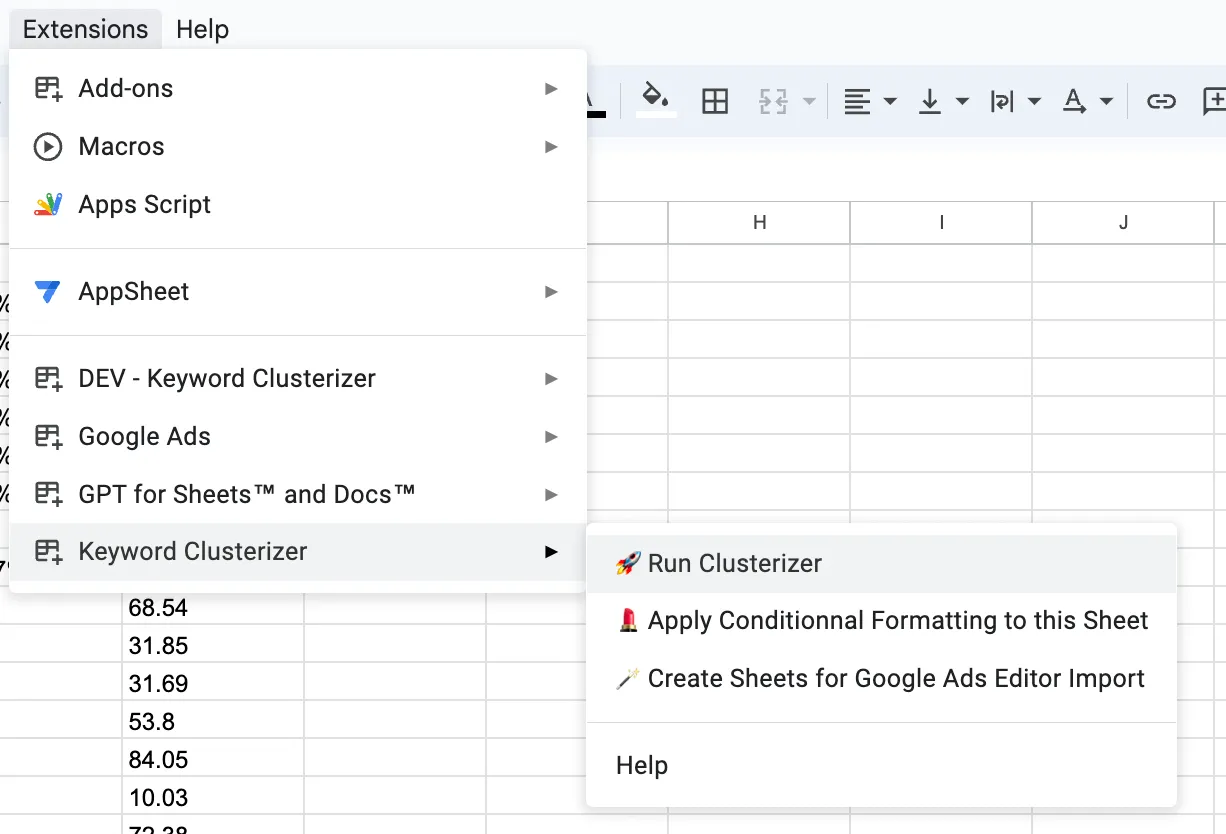Viewport: 1226px width, 834px height.
Task: Click the Merge cells toolbar icon
Action: [x=773, y=101]
